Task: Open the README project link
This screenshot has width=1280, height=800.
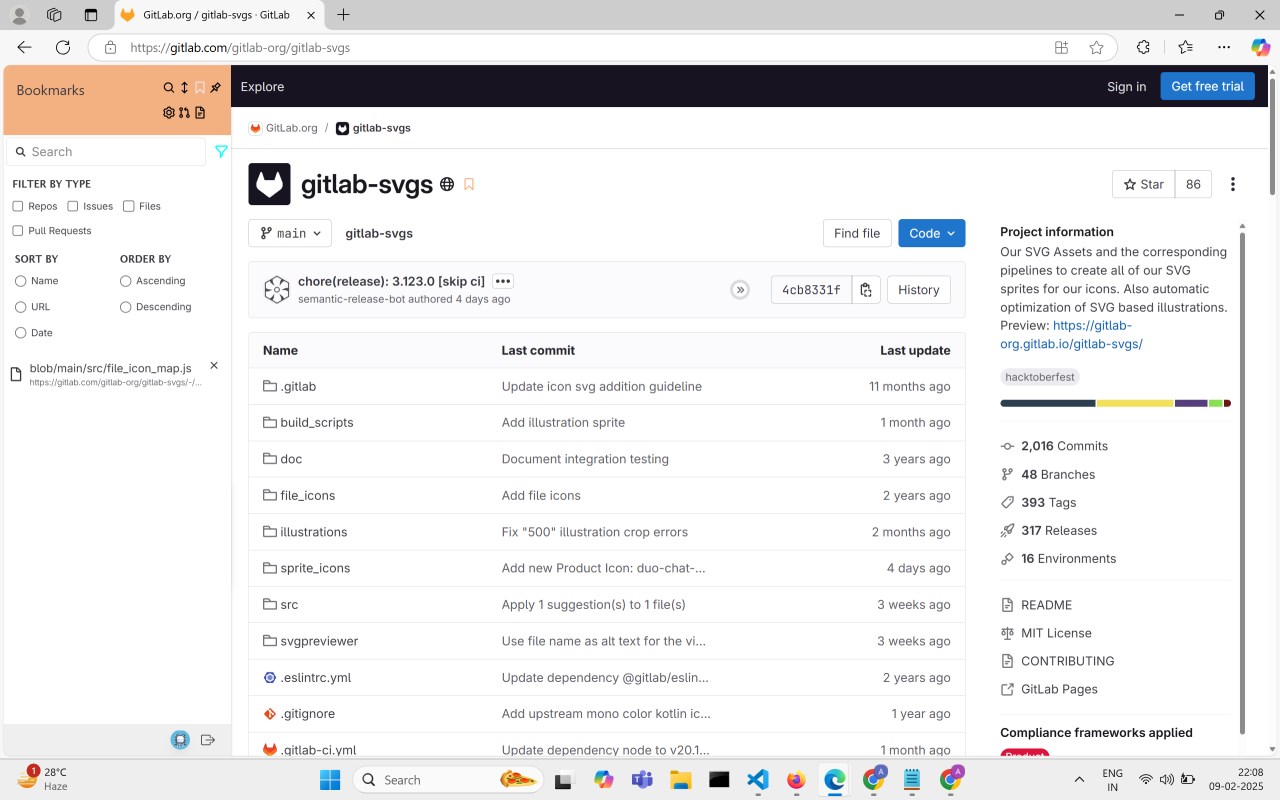Action: 1046,605
